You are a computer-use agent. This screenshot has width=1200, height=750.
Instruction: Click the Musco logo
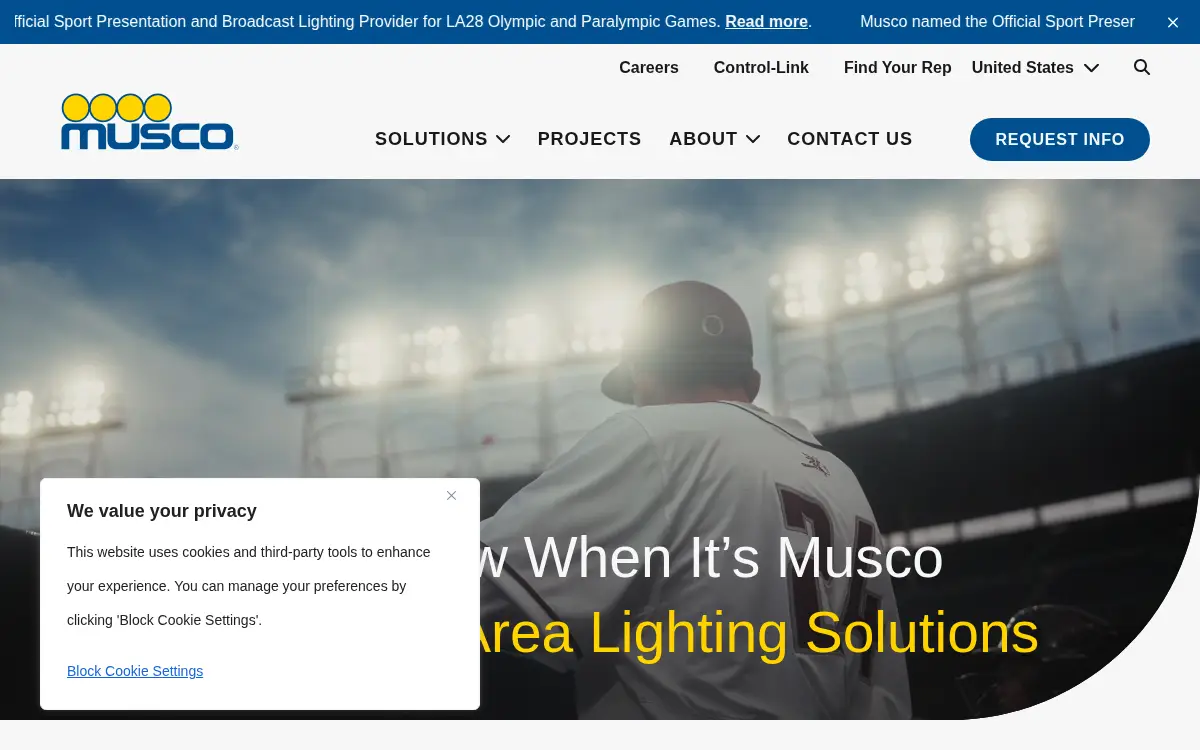pyautogui.click(x=149, y=122)
